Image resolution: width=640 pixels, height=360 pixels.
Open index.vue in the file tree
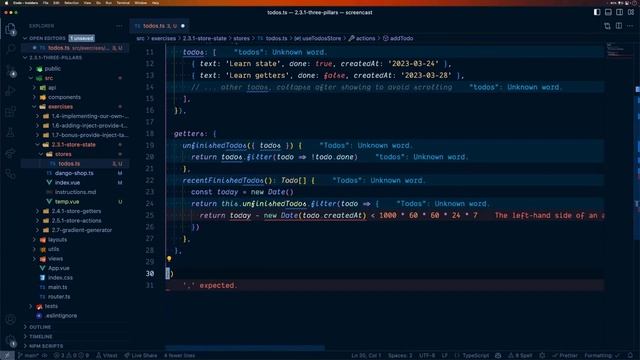(x=67, y=182)
